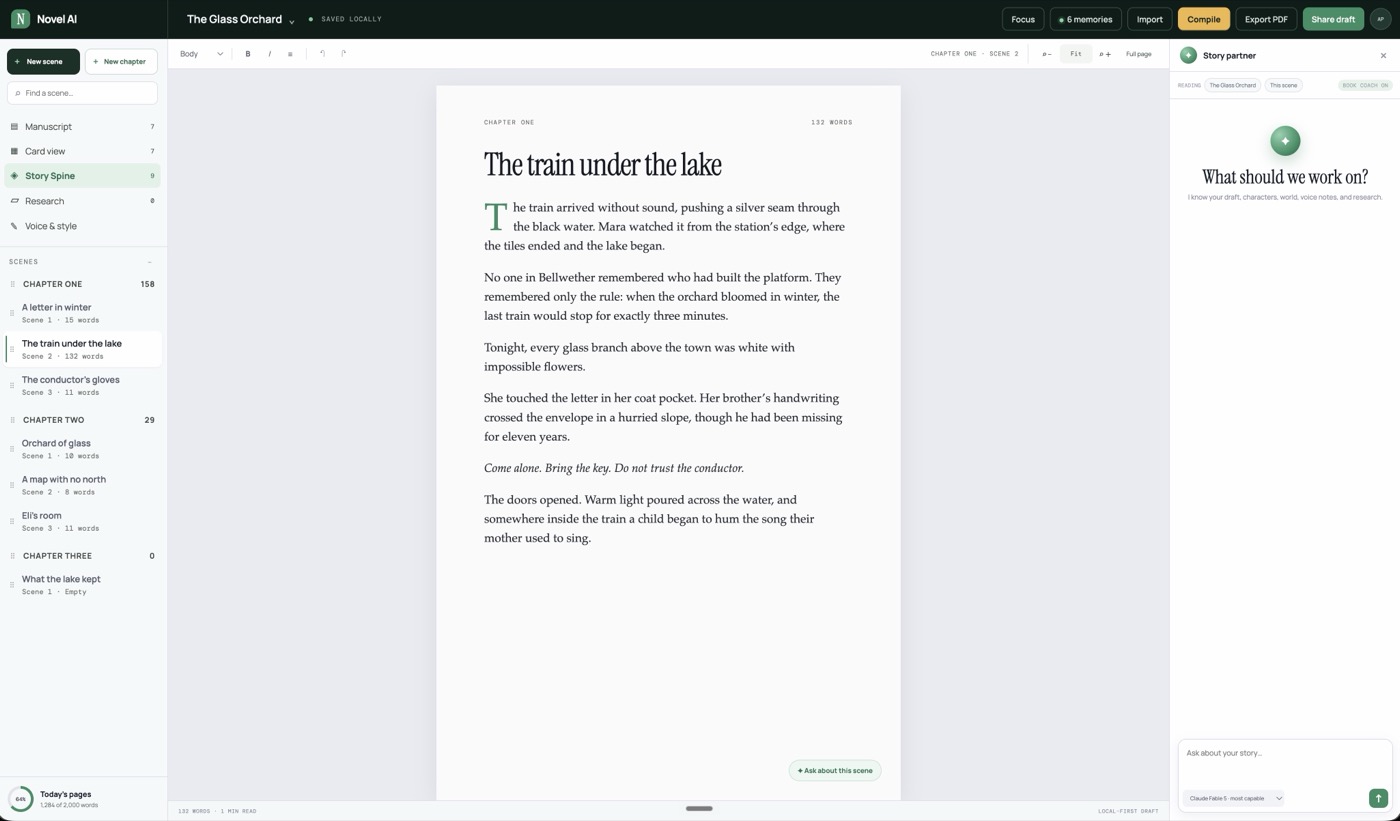1400x821 pixels.
Task: Click the Compile button
Action: (x=1203, y=19)
